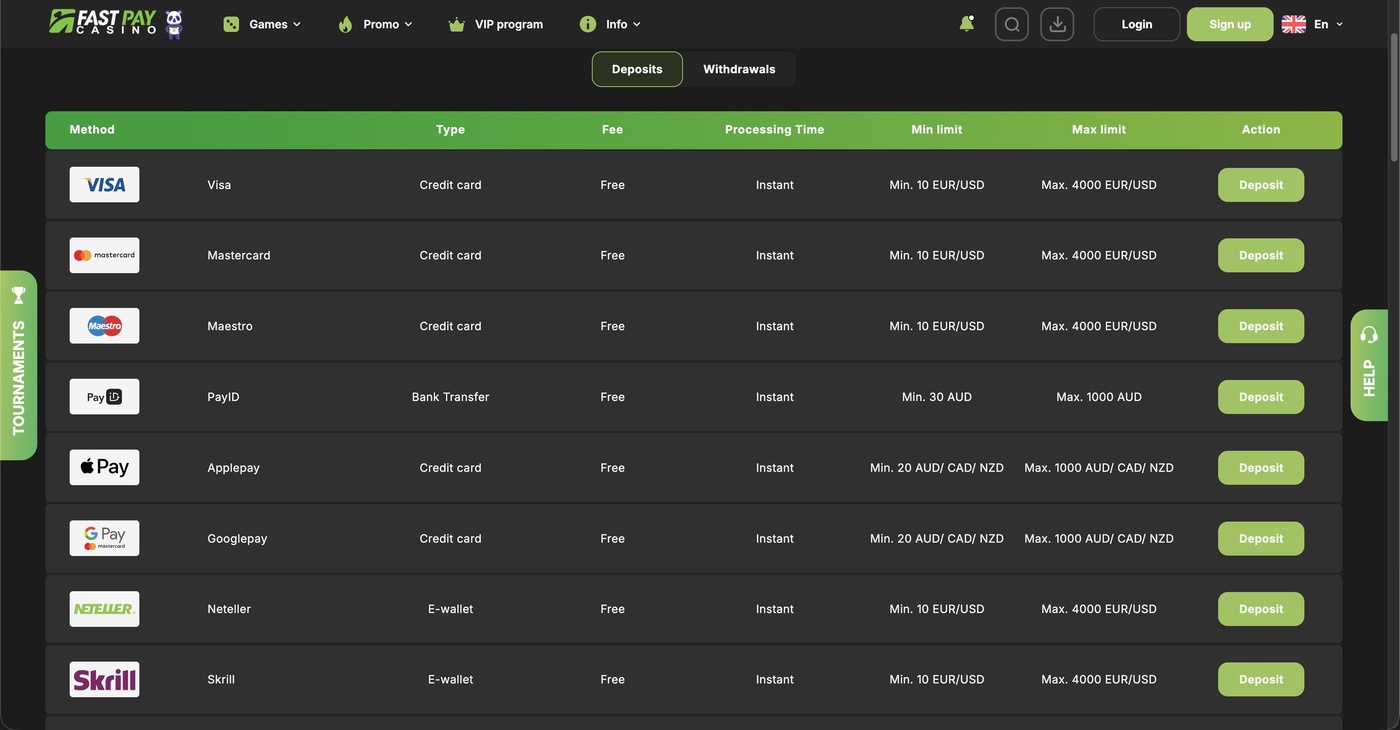Screen dimensions: 1400x730
Task: Click the Promo flame icon
Action: point(346,24)
